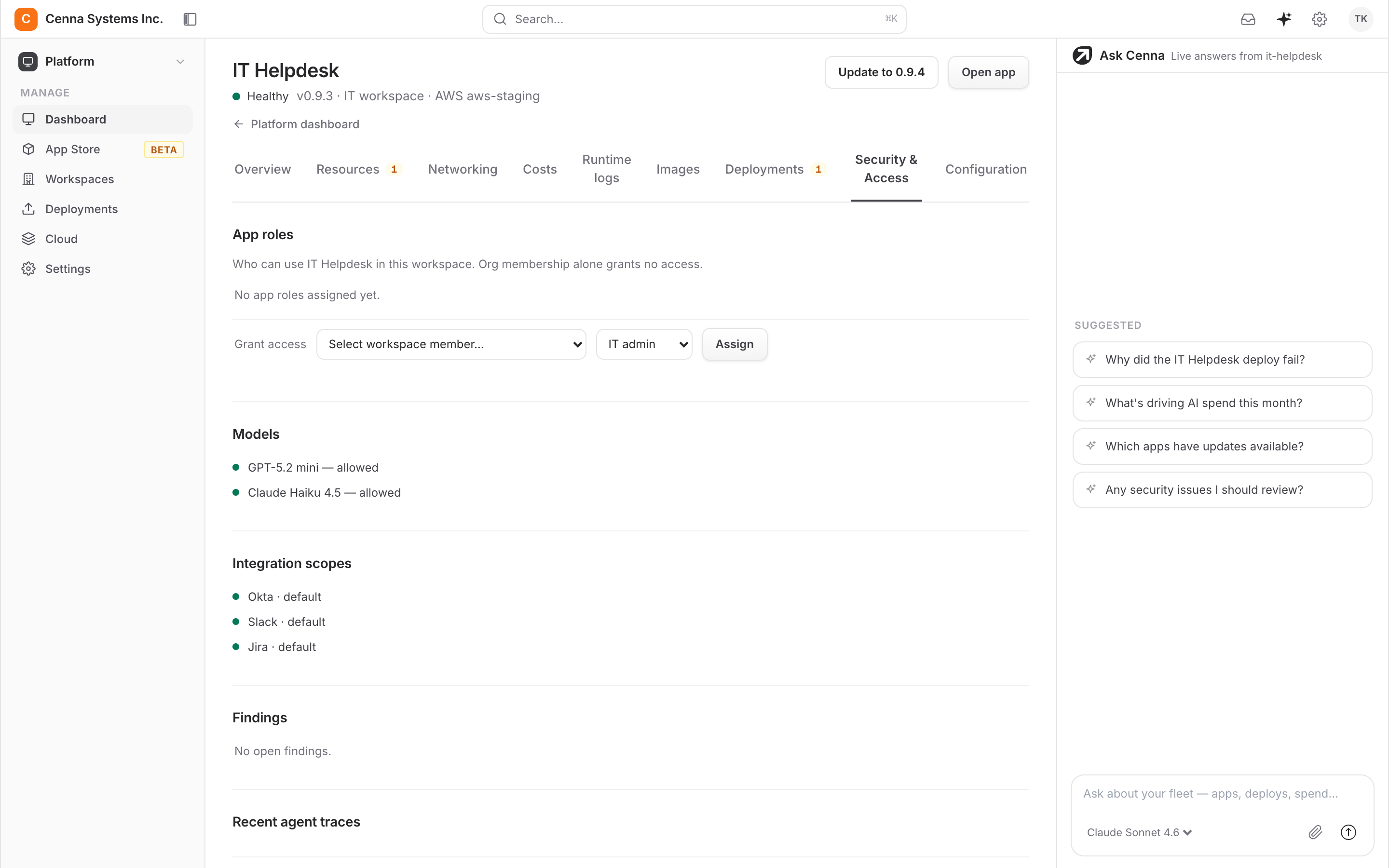
Task: Attach a file with the paperclip icon
Action: pyautogui.click(x=1315, y=832)
